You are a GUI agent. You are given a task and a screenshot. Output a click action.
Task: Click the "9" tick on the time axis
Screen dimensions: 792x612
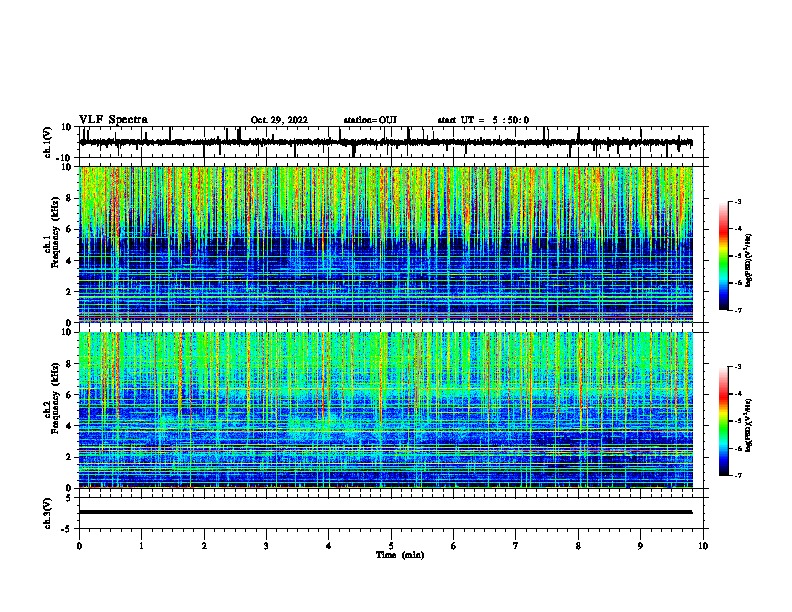click(x=640, y=546)
